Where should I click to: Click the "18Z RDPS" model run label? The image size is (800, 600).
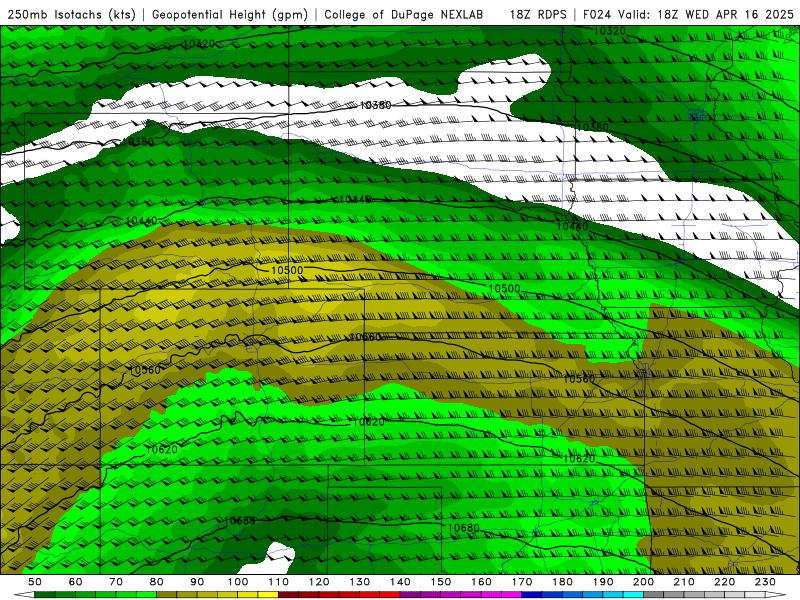coord(538,14)
